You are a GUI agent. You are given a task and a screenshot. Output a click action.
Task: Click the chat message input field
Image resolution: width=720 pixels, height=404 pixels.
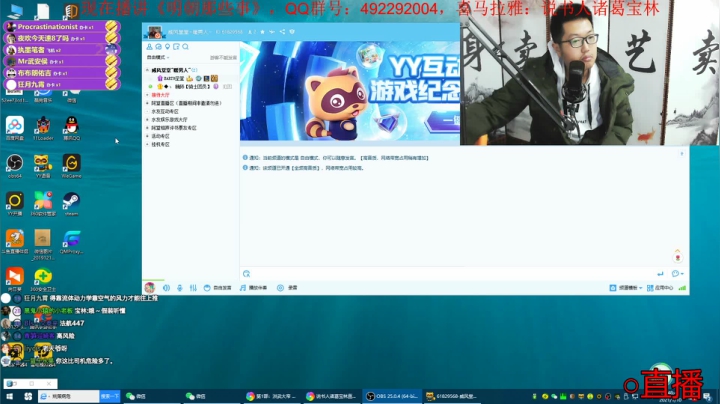click(452, 274)
